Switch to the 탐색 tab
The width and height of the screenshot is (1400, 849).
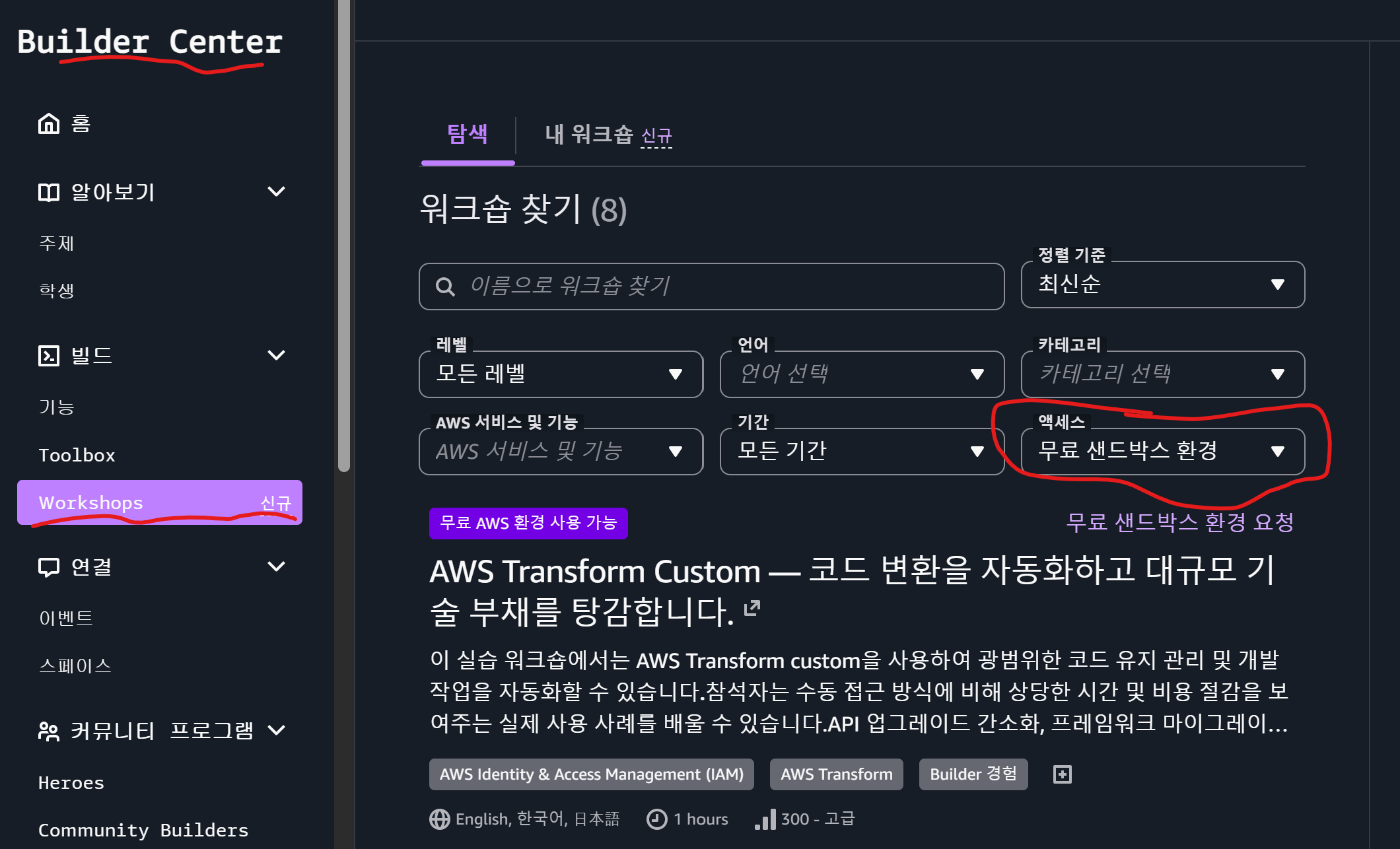click(x=468, y=135)
